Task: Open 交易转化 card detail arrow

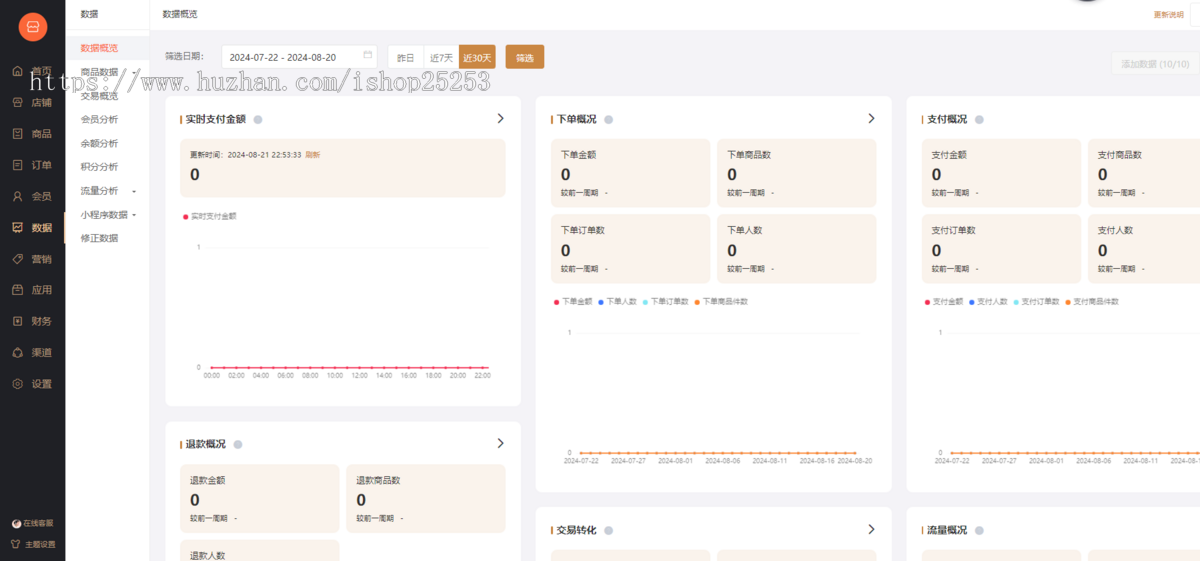Action: pos(871,529)
